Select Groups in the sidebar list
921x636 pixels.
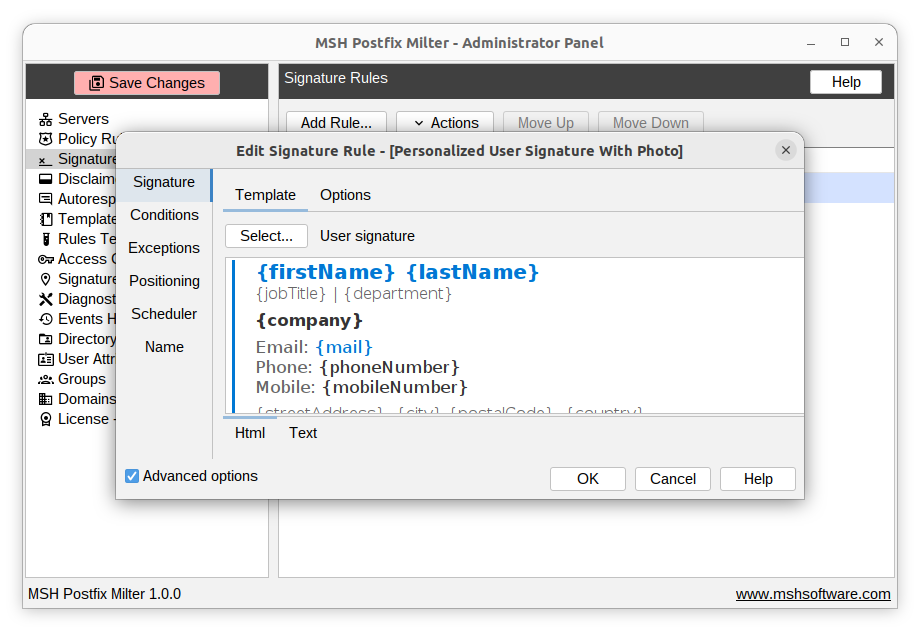tap(82, 379)
